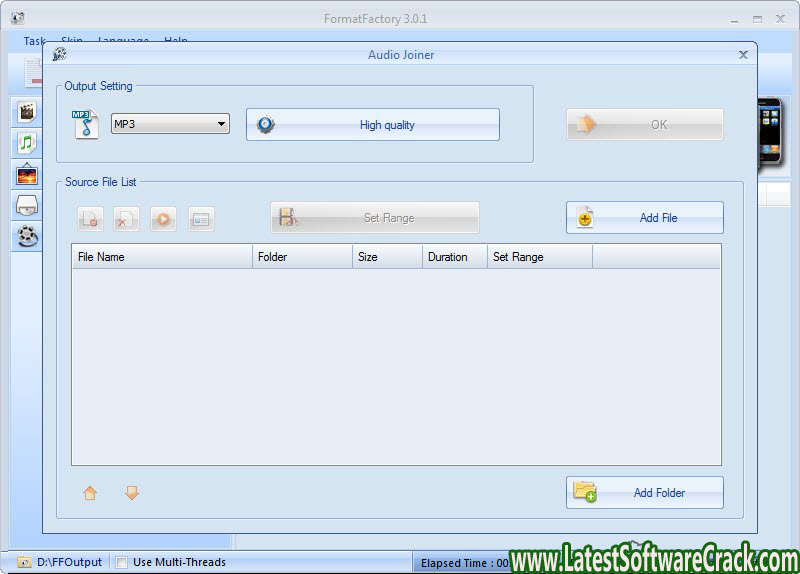Move item up with orange up arrow
Viewport: 800px width, 574px height.
click(x=90, y=493)
